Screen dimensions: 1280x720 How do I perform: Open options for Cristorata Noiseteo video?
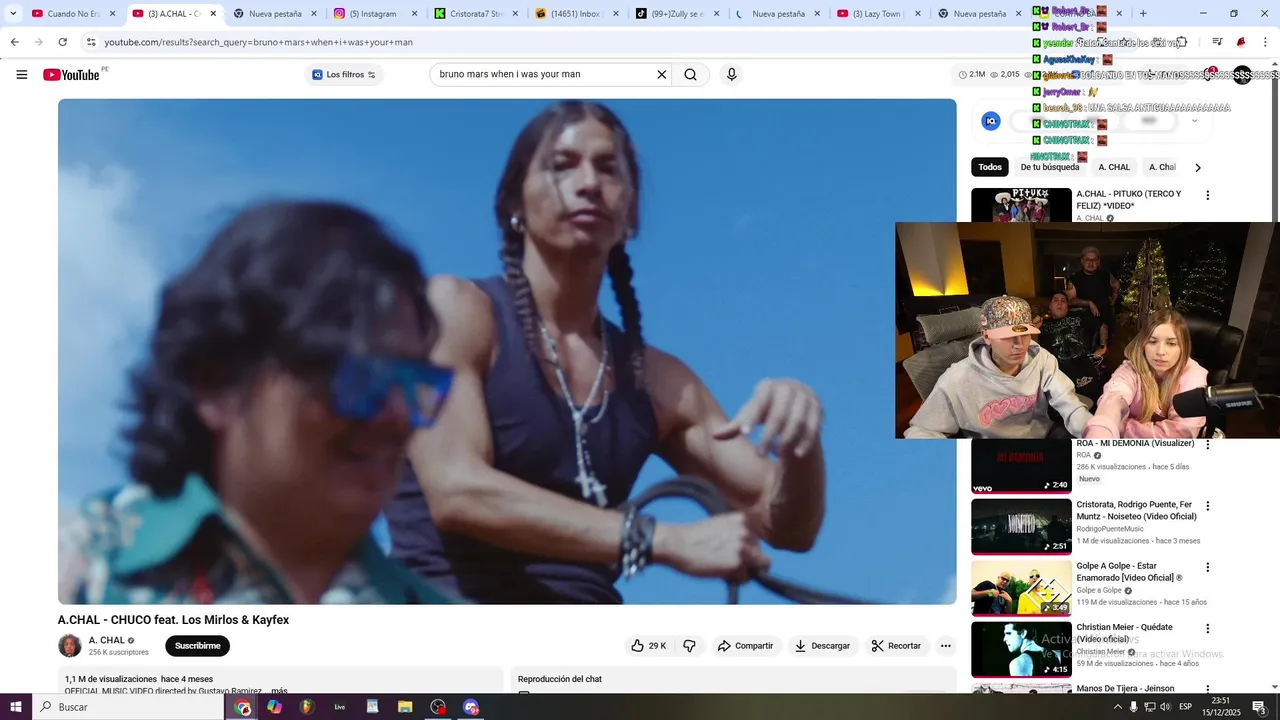pyautogui.click(x=1207, y=506)
